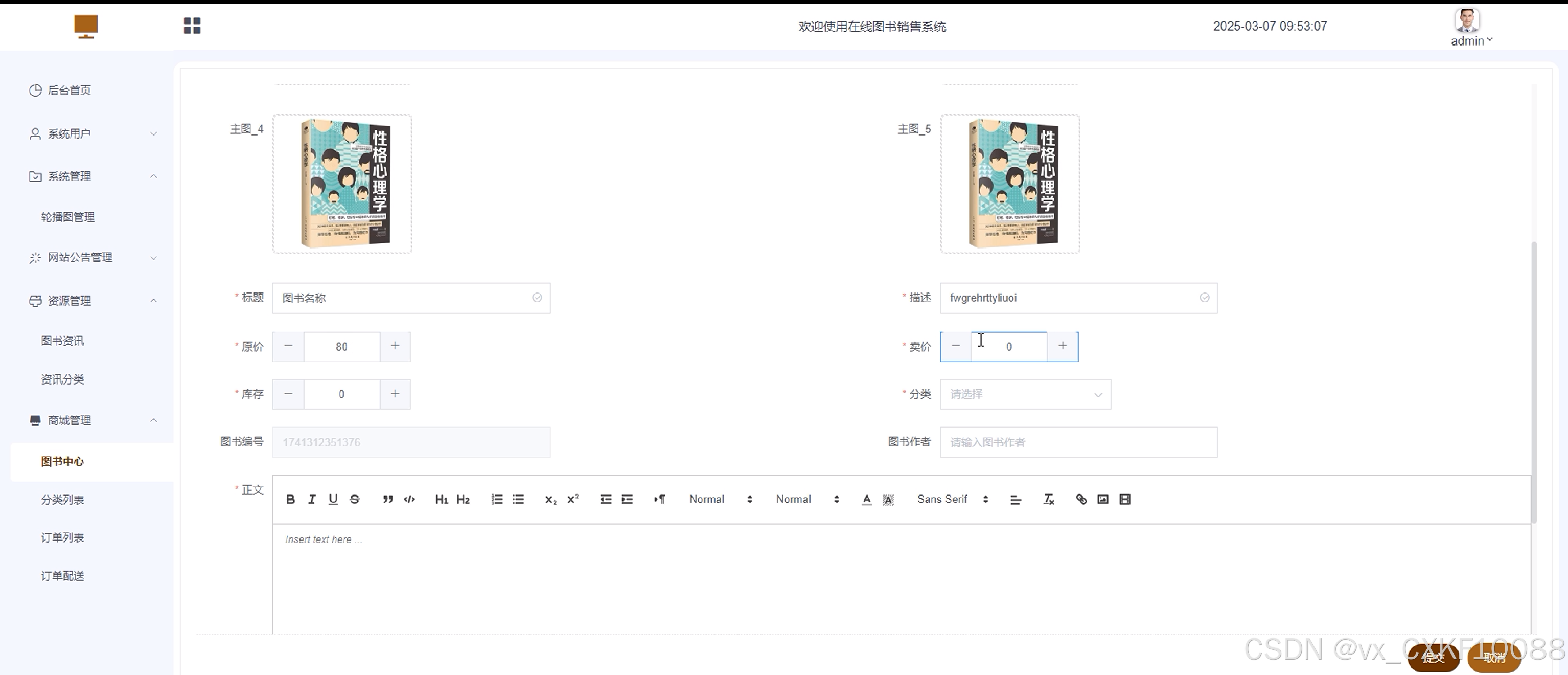1568x675 pixels.
Task: Insert an image via editor image icon
Action: pos(1102,499)
